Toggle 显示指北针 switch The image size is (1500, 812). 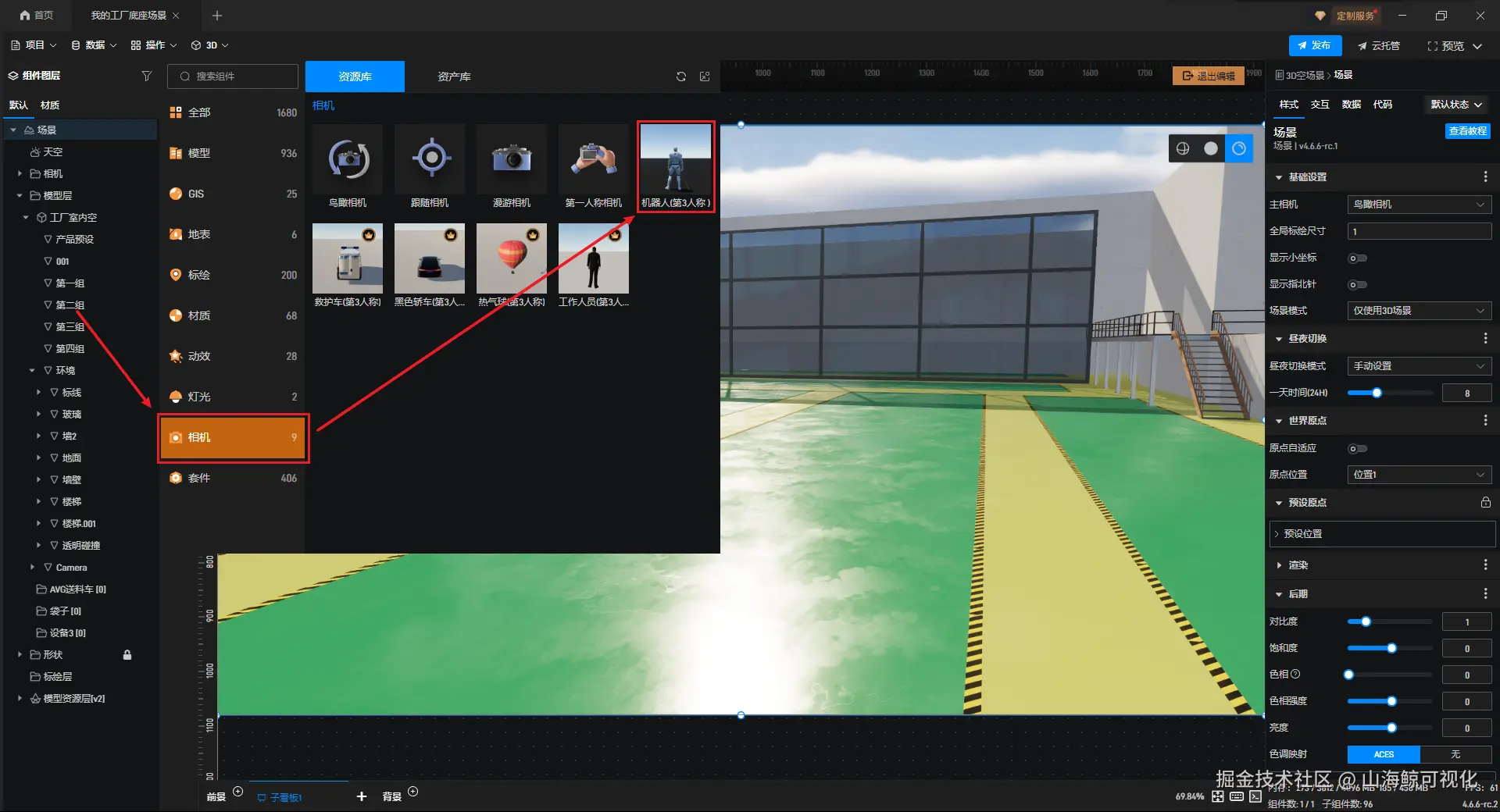pos(1358,284)
